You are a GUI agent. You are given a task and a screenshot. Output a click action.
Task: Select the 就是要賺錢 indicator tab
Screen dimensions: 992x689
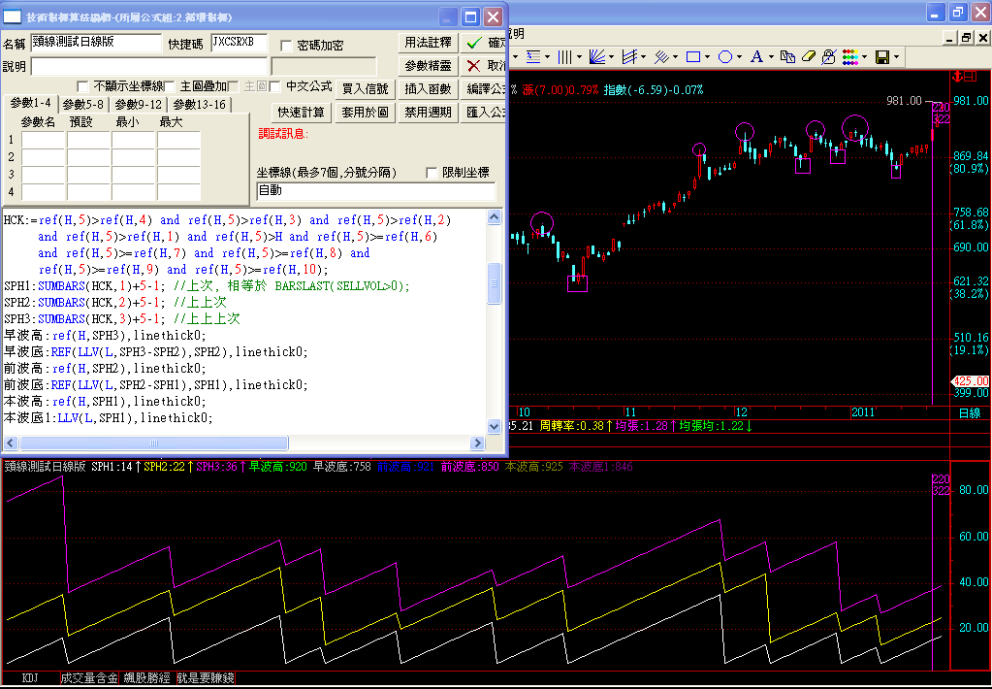(206, 678)
